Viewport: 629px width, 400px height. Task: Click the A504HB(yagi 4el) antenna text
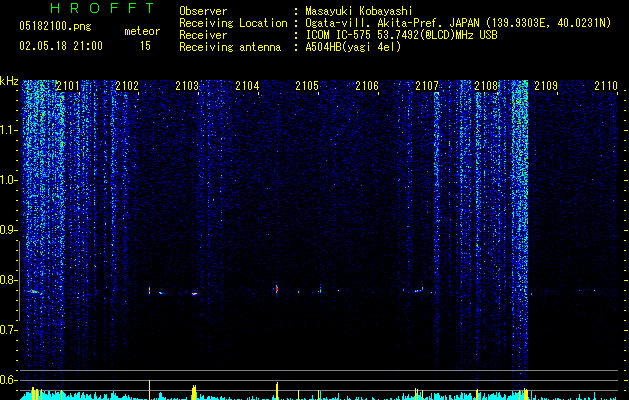point(353,47)
